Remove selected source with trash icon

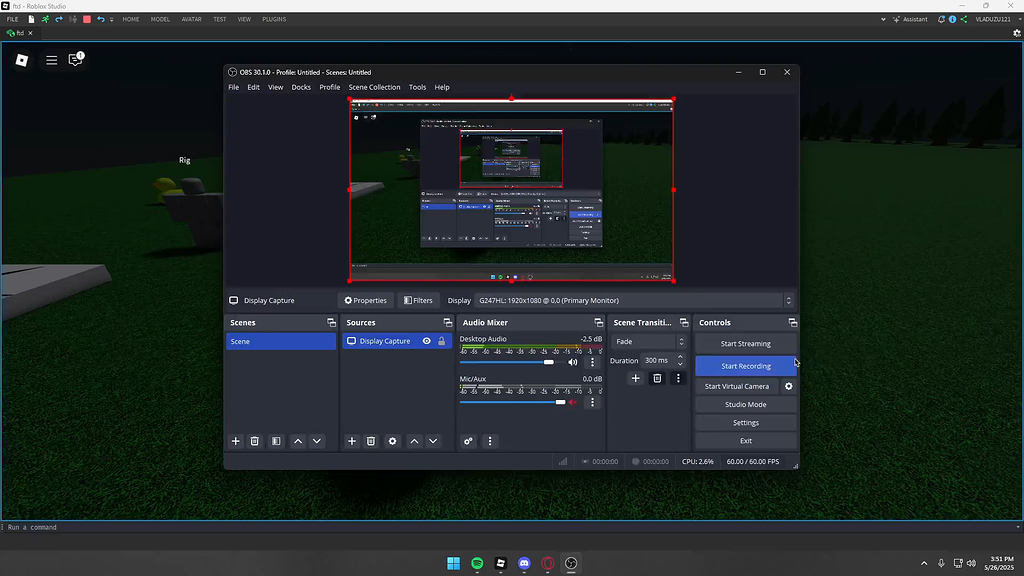[x=371, y=441]
